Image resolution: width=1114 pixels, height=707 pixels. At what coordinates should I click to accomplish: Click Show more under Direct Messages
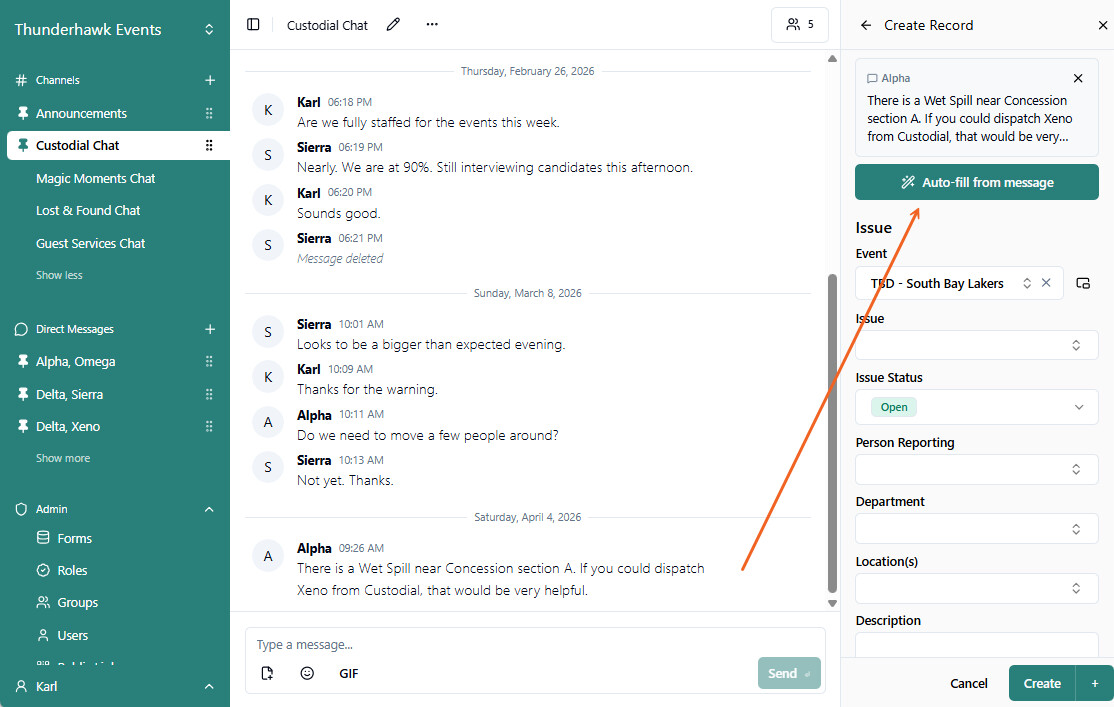coord(63,458)
